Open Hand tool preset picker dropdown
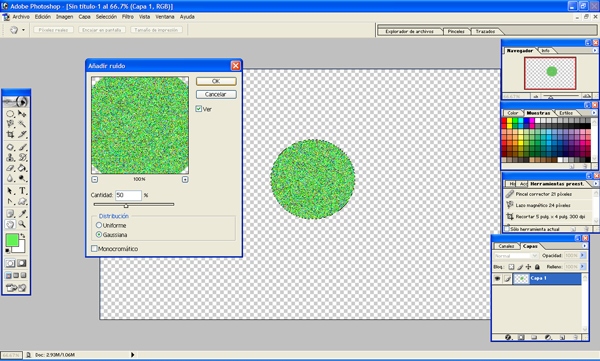 [x=23, y=30]
